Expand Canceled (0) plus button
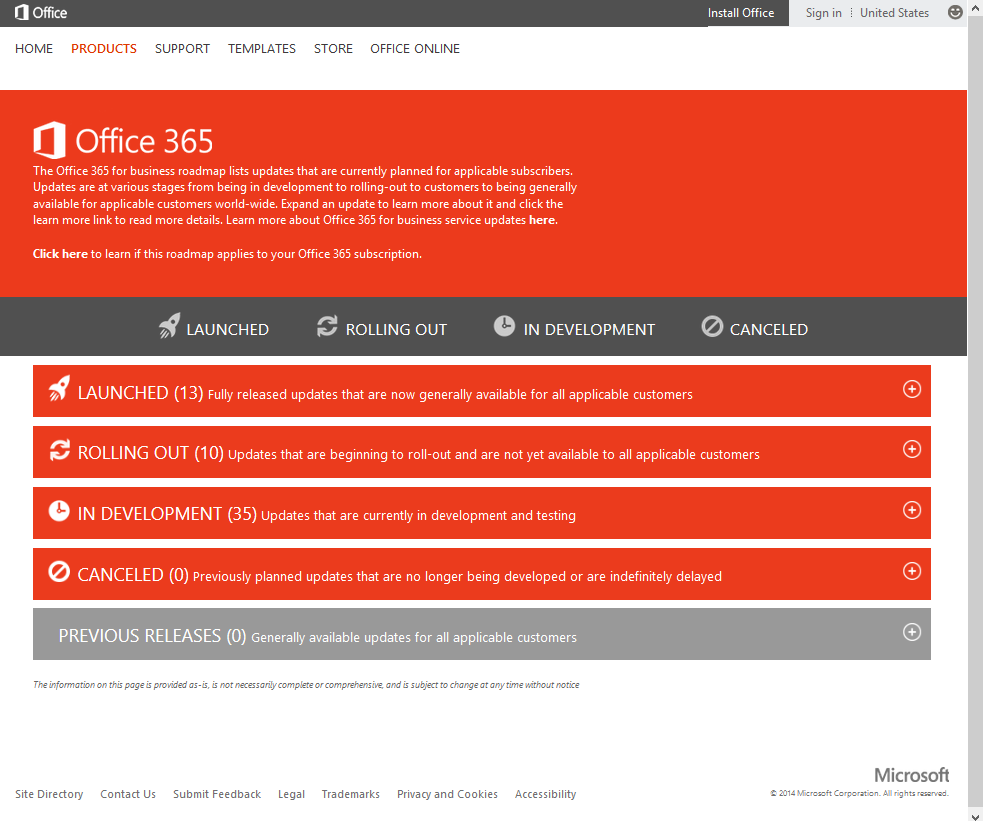Image resolution: width=983 pixels, height=821 pixels. pyautogui.click(x=912, y=571)
